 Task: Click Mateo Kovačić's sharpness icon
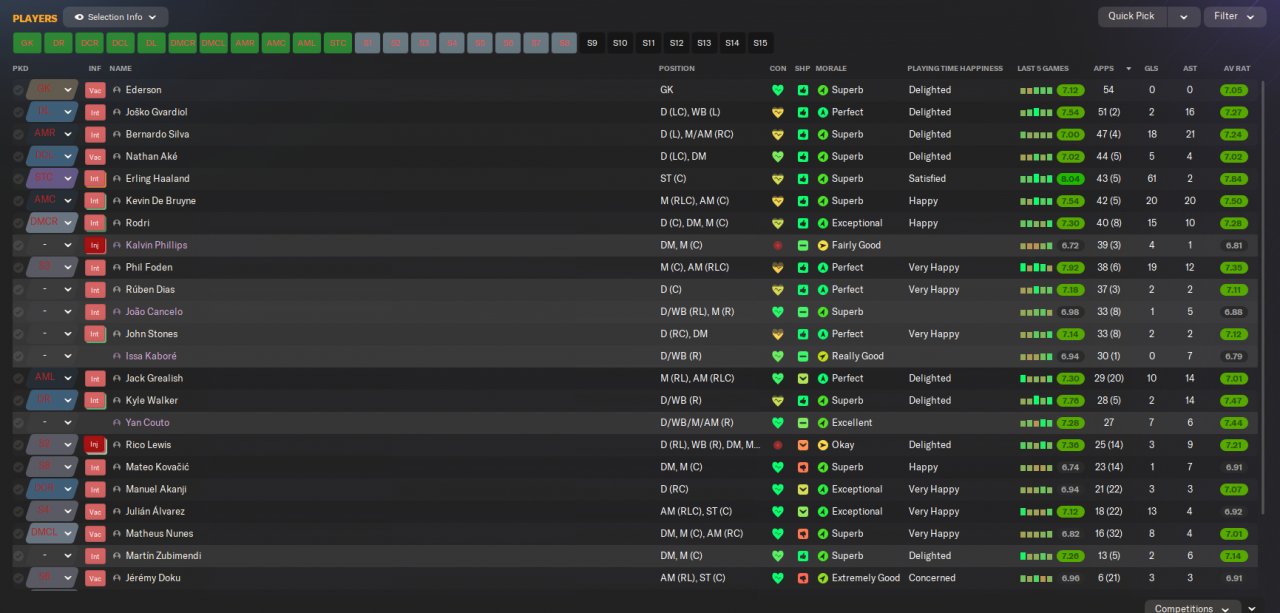802,467
